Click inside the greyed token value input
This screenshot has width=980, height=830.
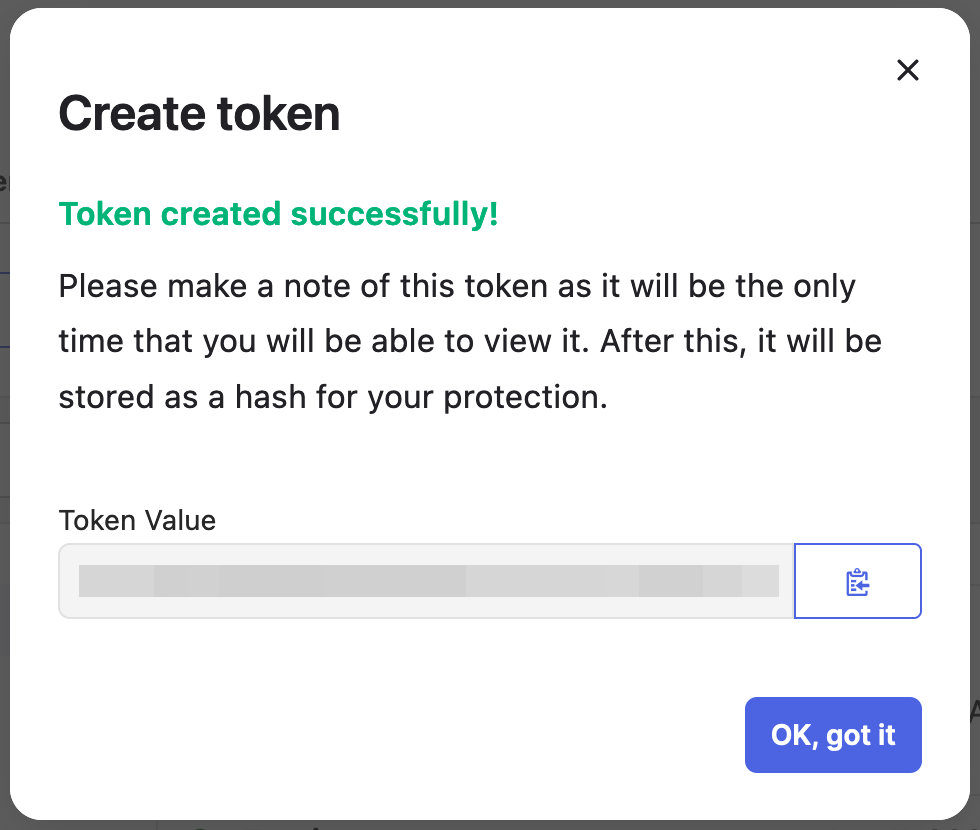click(x=427, y=582)
